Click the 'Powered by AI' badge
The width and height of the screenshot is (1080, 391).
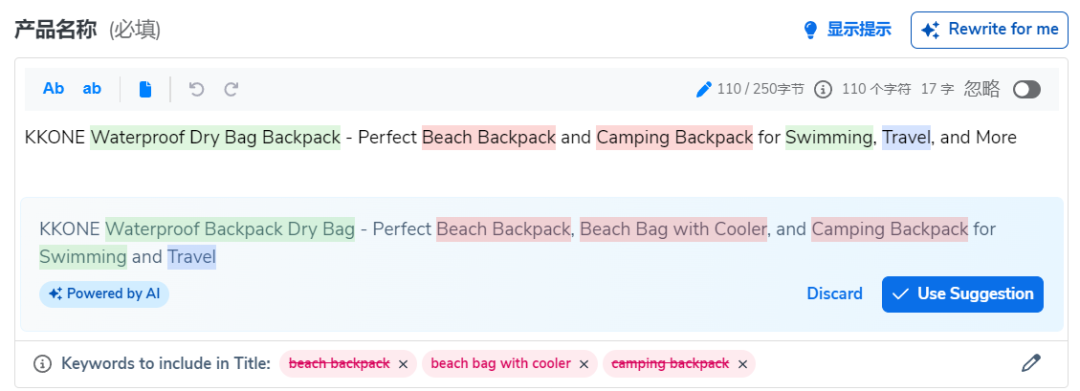[x=104, y=294]
